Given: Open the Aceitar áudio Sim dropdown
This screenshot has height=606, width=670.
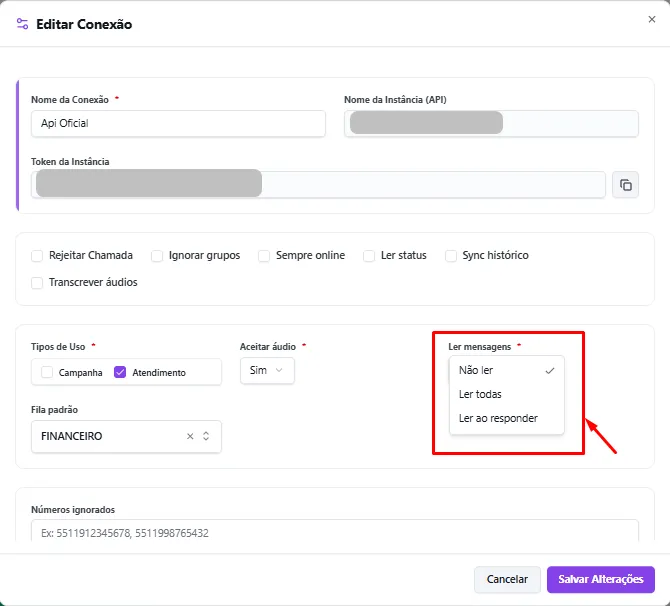Looking at the screenshot, I should (x=267, y=371).
